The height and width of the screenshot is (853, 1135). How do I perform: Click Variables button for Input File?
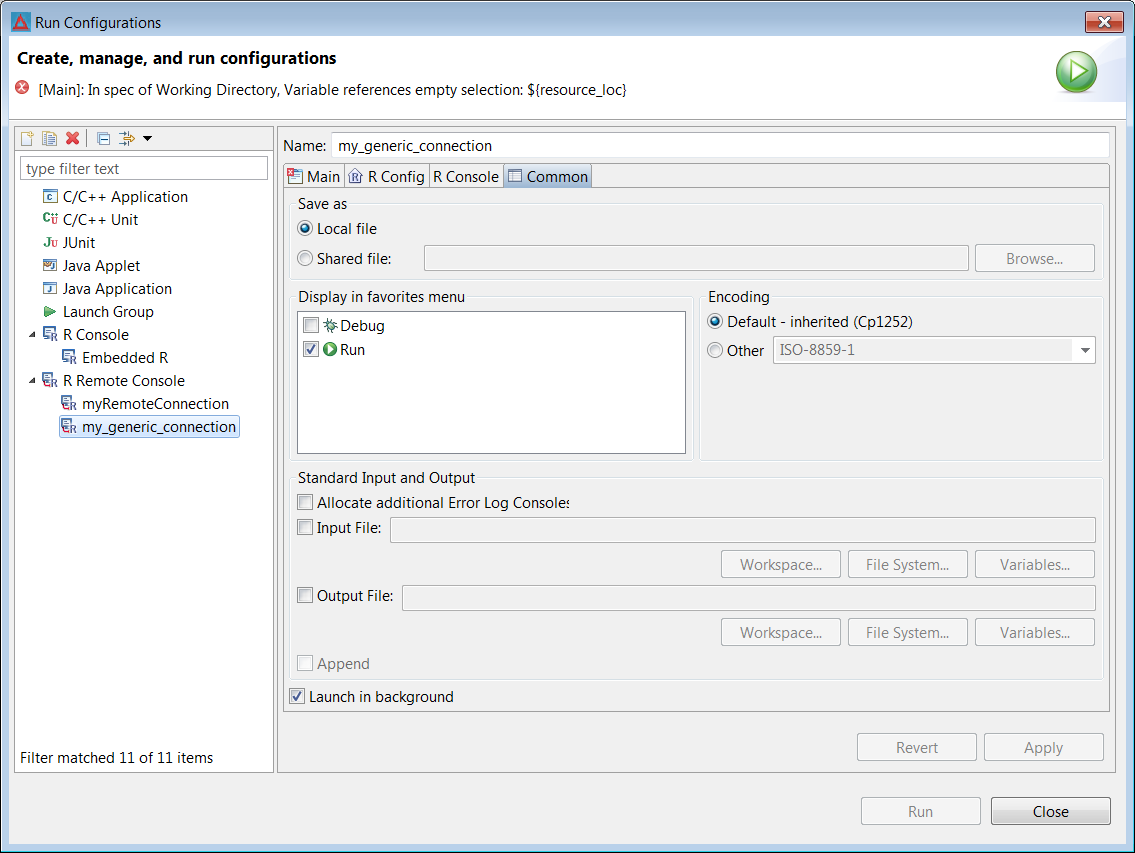[x=1034, y=565]
